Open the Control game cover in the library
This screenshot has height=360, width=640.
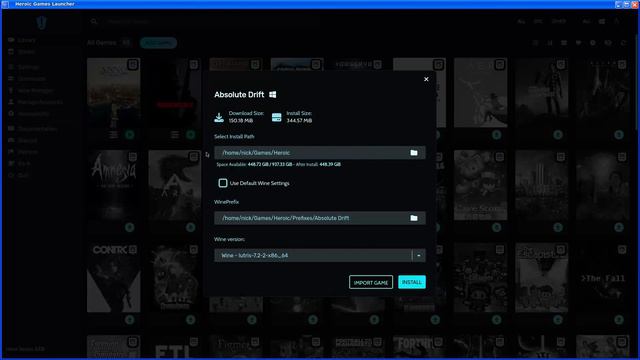click(x=113, y=278)
